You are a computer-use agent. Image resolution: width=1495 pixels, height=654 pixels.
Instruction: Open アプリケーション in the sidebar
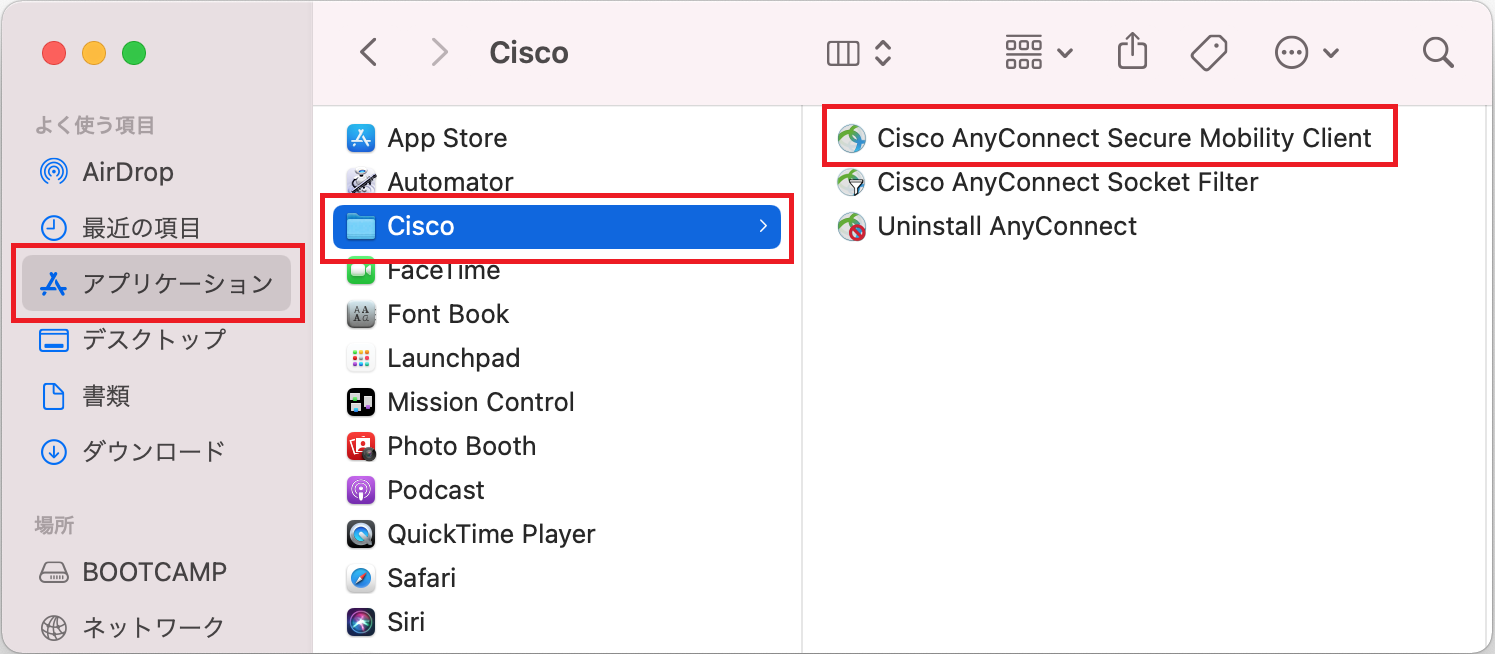tap(157, 284)
